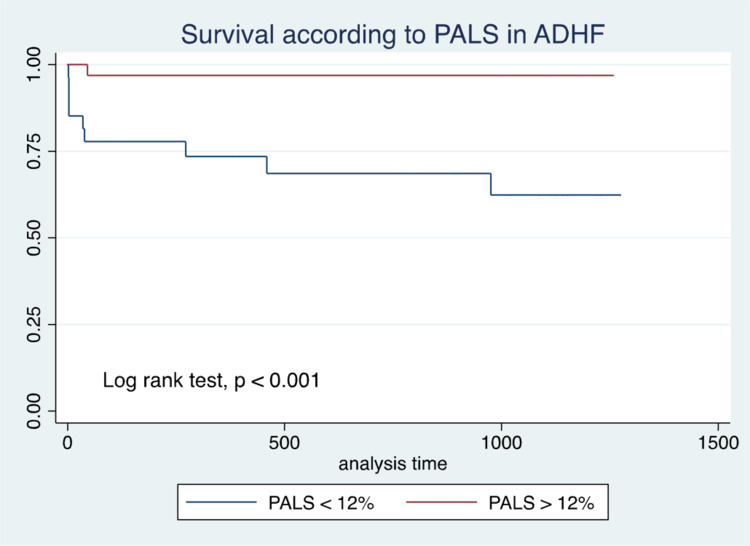
Task: Click the red survival curve's flat segment
Action: coord(350,75)
